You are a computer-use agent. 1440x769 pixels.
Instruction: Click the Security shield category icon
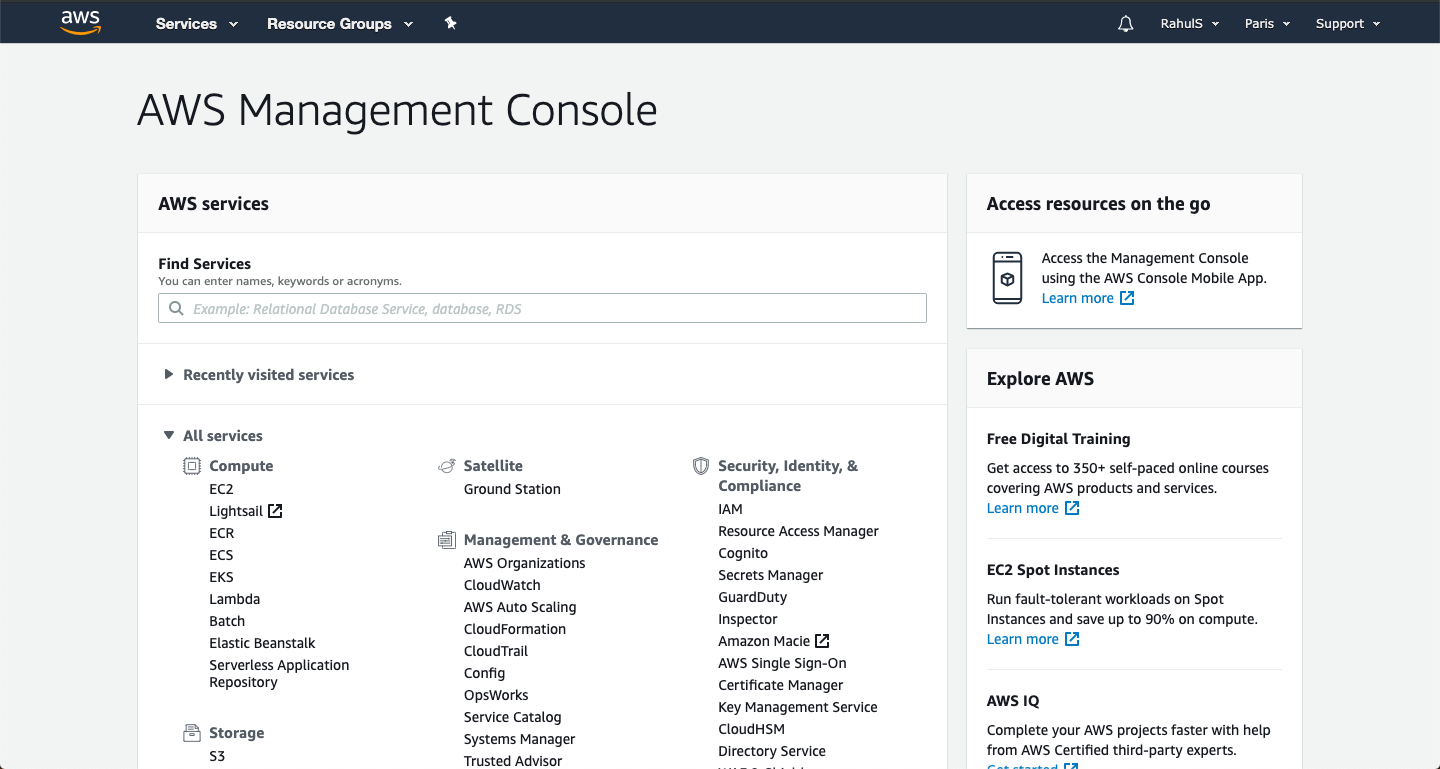click(x=701, y=466)
